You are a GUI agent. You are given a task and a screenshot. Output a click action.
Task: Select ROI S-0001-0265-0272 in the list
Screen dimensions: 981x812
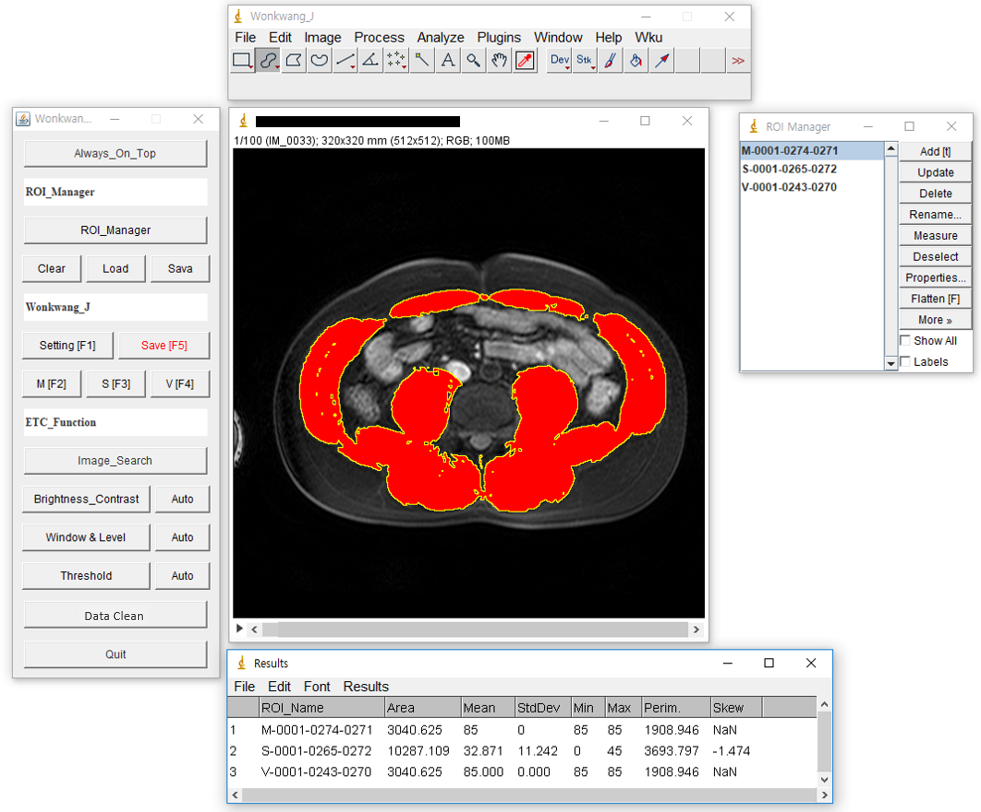click(x=789, y=169)
